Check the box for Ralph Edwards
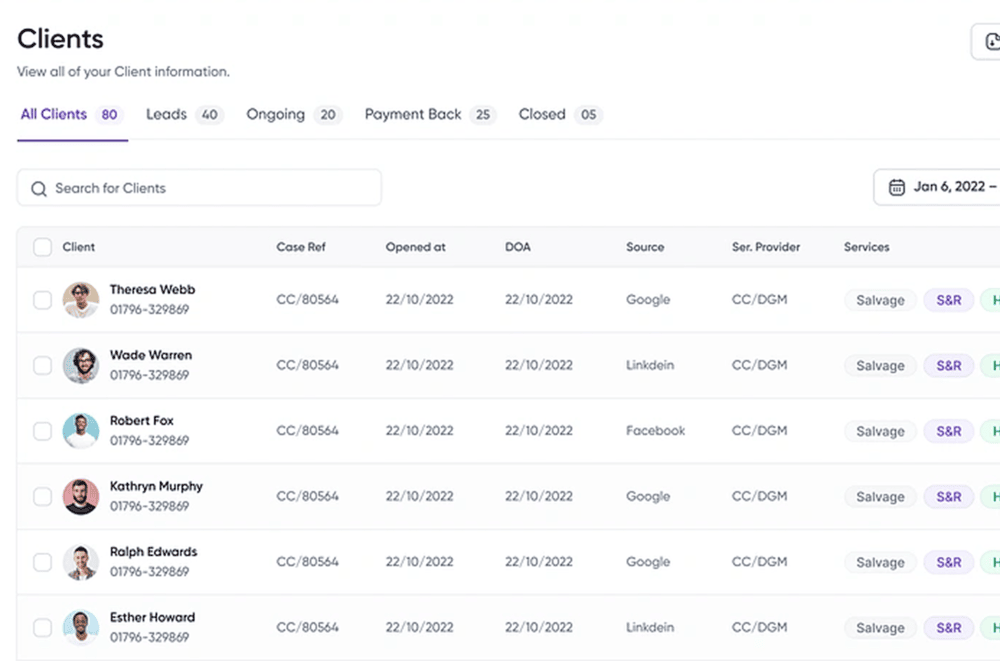This screenshot has width=1000, height=661. click(x=43, y=562)
